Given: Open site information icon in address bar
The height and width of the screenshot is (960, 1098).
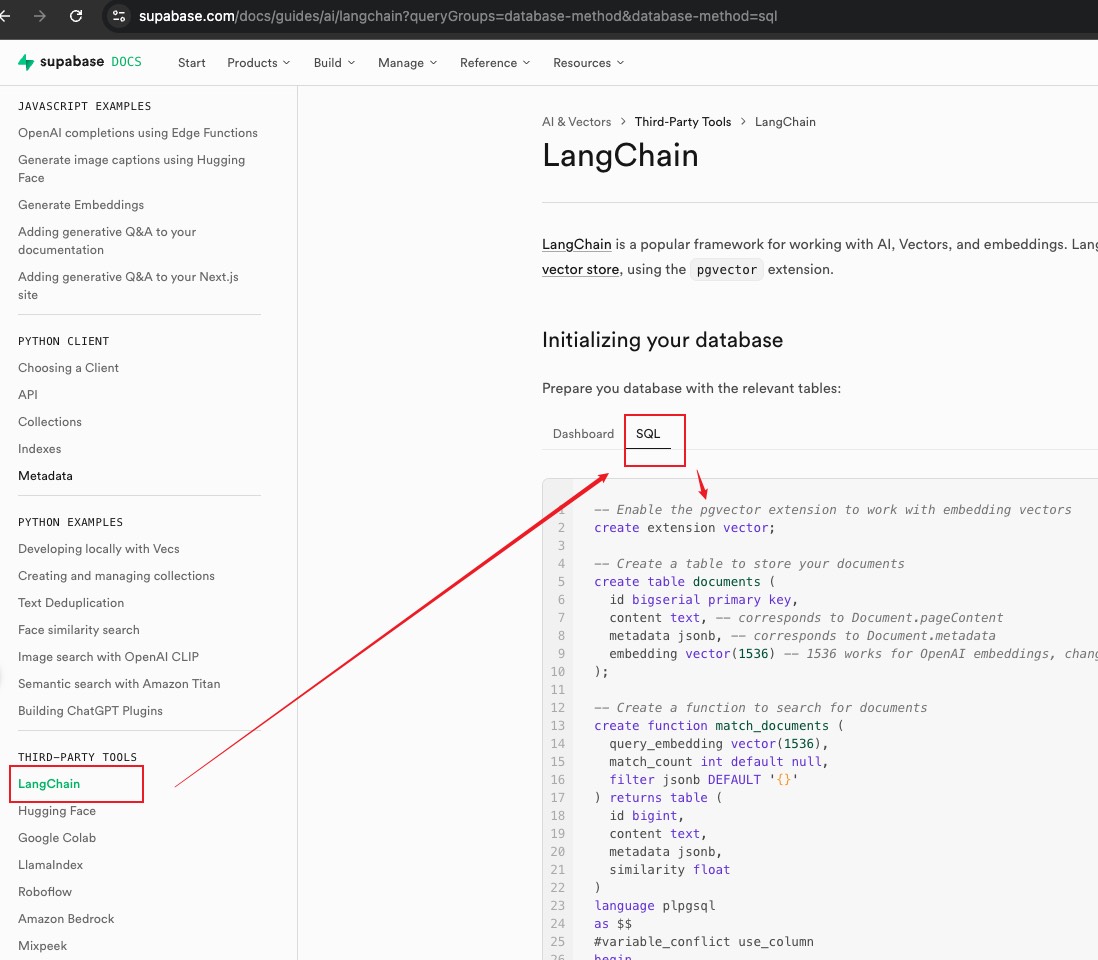Looking at the screenshot, I should coord(119,16).
